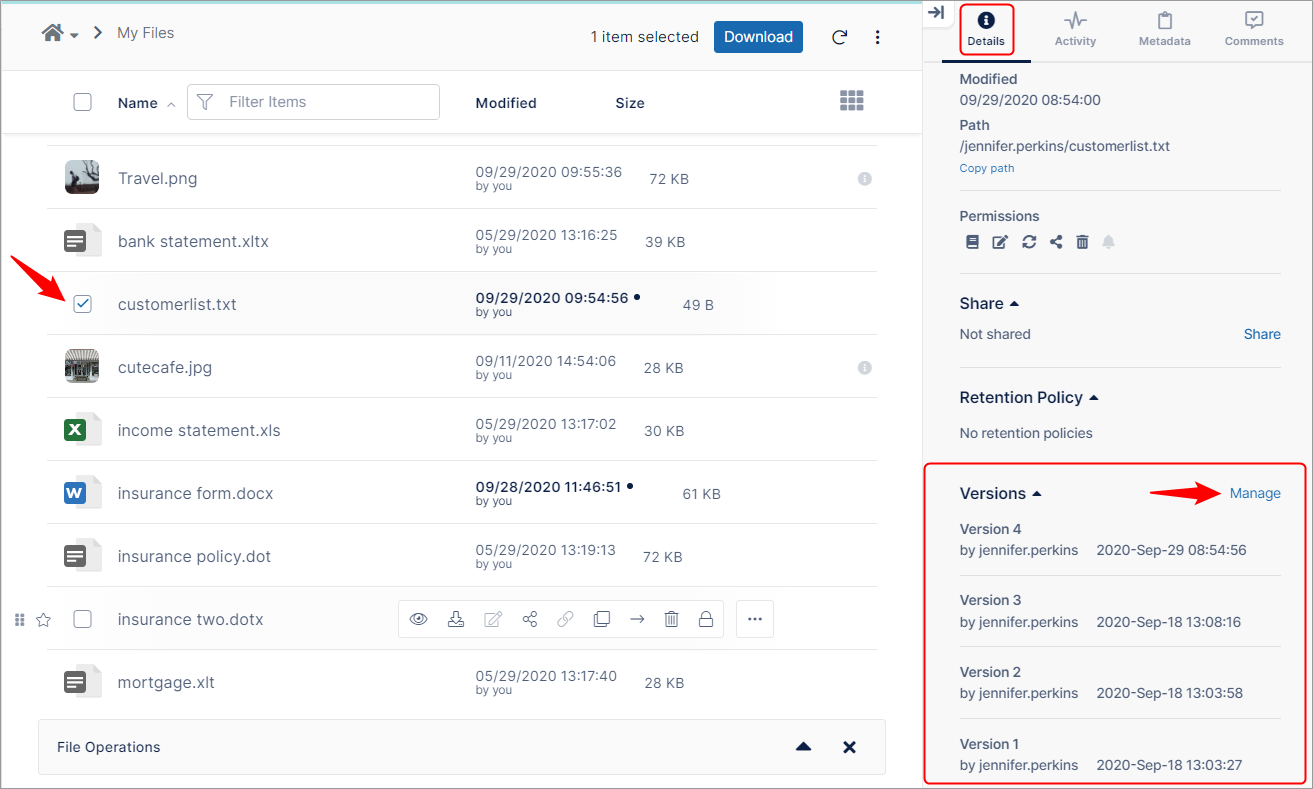Viewport: 1313px width, 789px height.
Task: Click the delete trash icon in row toolbar
Action: (x=672, y=620)
